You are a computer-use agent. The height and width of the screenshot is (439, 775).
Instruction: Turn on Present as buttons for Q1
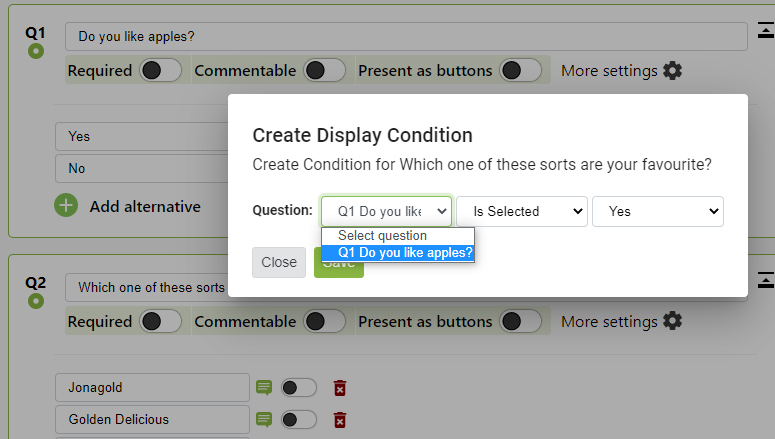521,71
